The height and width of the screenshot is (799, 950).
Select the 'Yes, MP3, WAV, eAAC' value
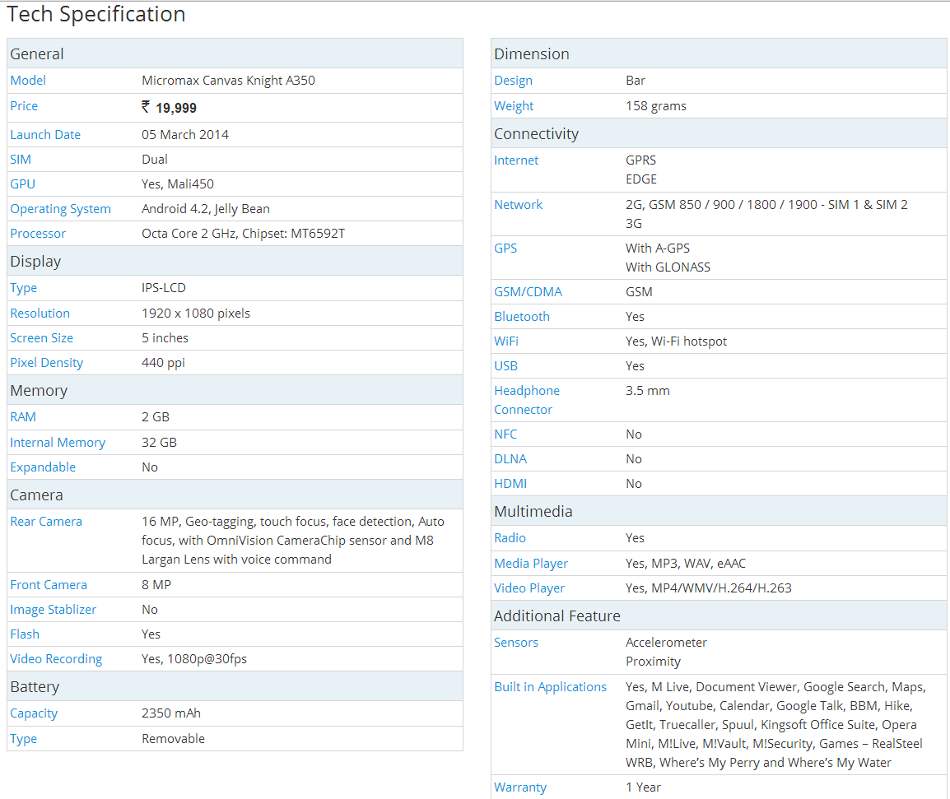(x=686, y=564)
